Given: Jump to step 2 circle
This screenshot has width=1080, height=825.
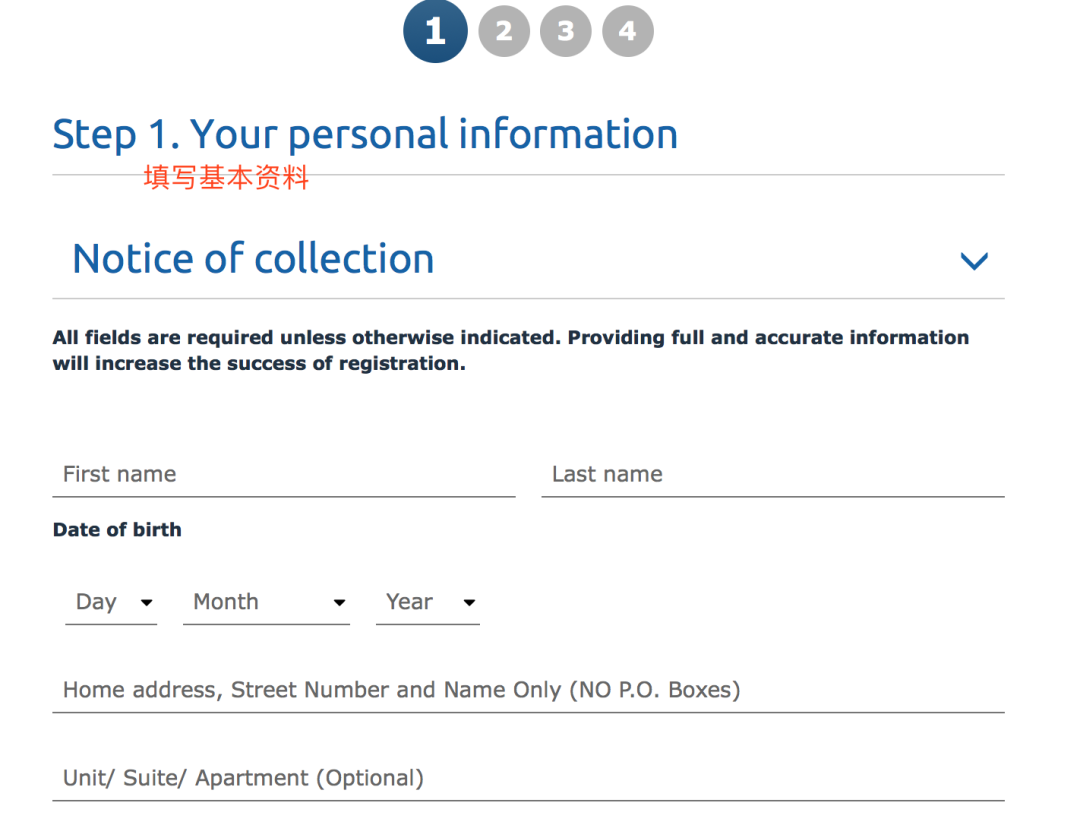Looking at the screenshot, I should tap(504, 31).
